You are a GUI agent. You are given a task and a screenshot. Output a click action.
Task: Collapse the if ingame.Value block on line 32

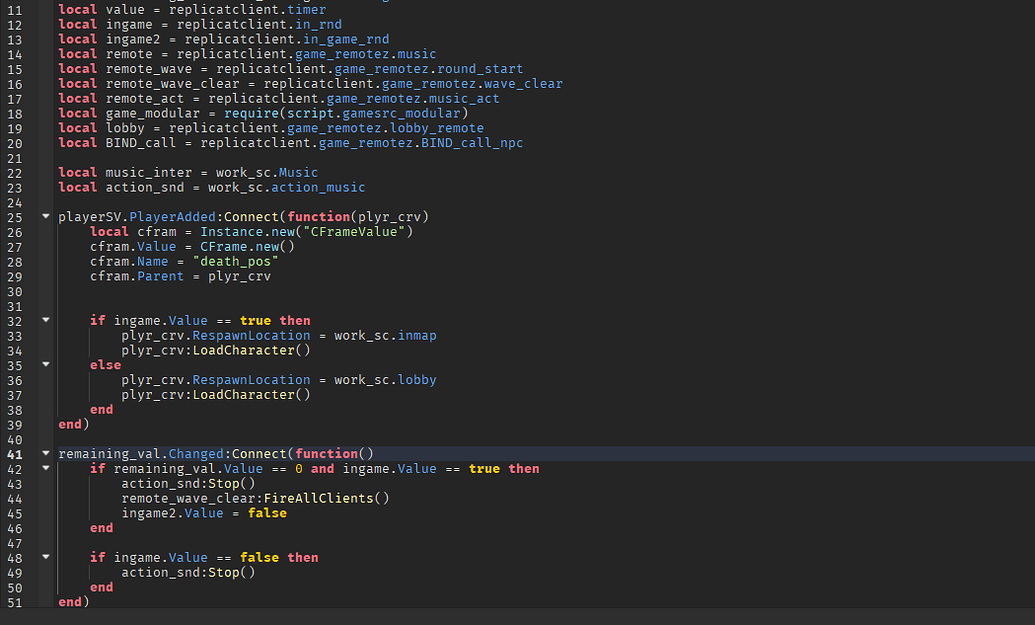point(44,320)
